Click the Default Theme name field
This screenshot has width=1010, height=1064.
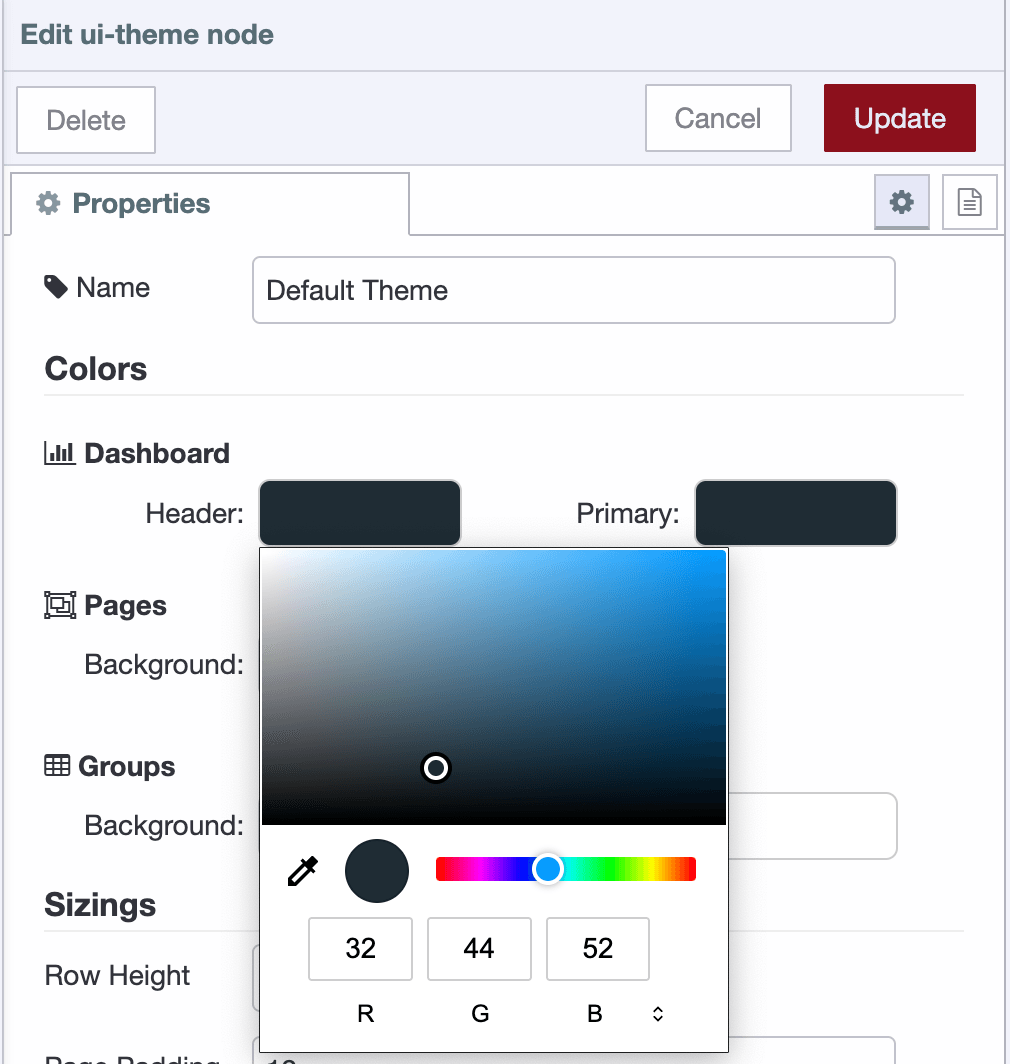pyautogui.click(x=573, y=290)
